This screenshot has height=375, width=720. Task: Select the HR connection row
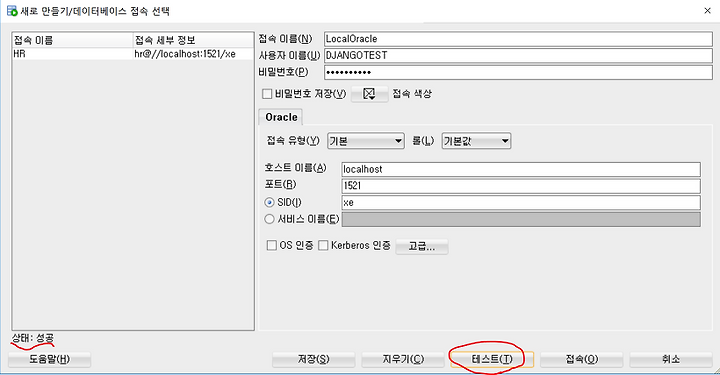[133, 54]
